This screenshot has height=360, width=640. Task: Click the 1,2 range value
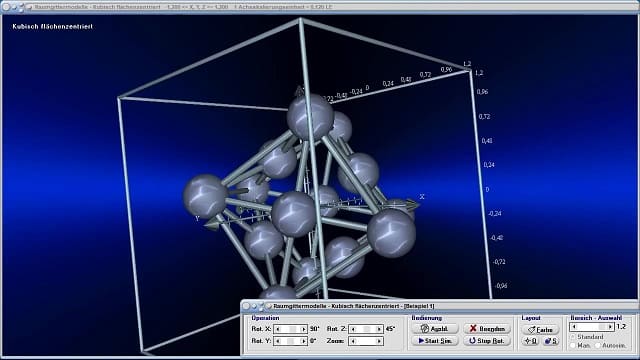(x=621, y=327)
